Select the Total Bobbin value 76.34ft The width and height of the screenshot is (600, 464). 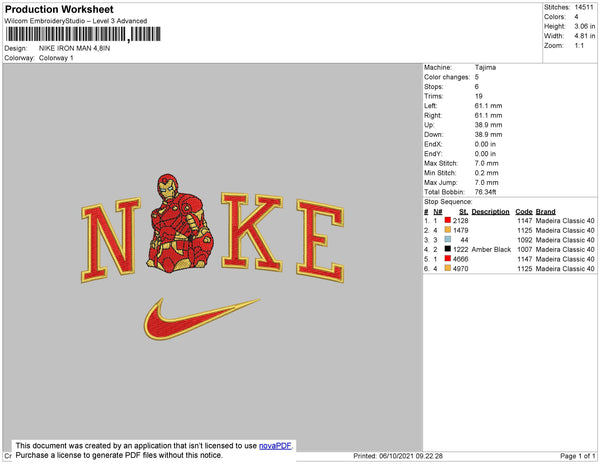pyautogui.click(x=486, y=192)
